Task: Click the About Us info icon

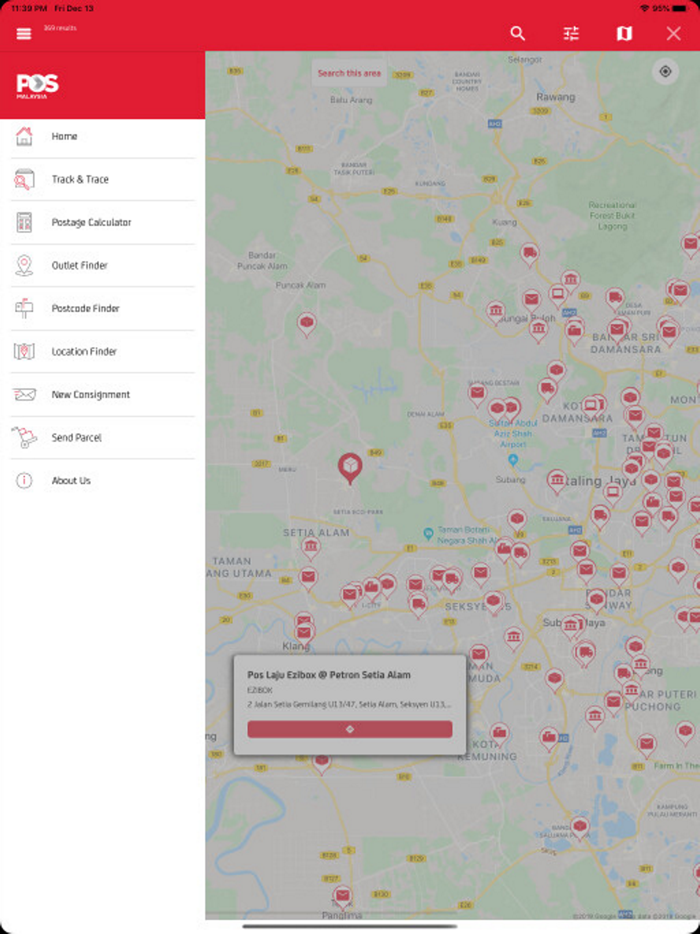Action: click(24, 481)
